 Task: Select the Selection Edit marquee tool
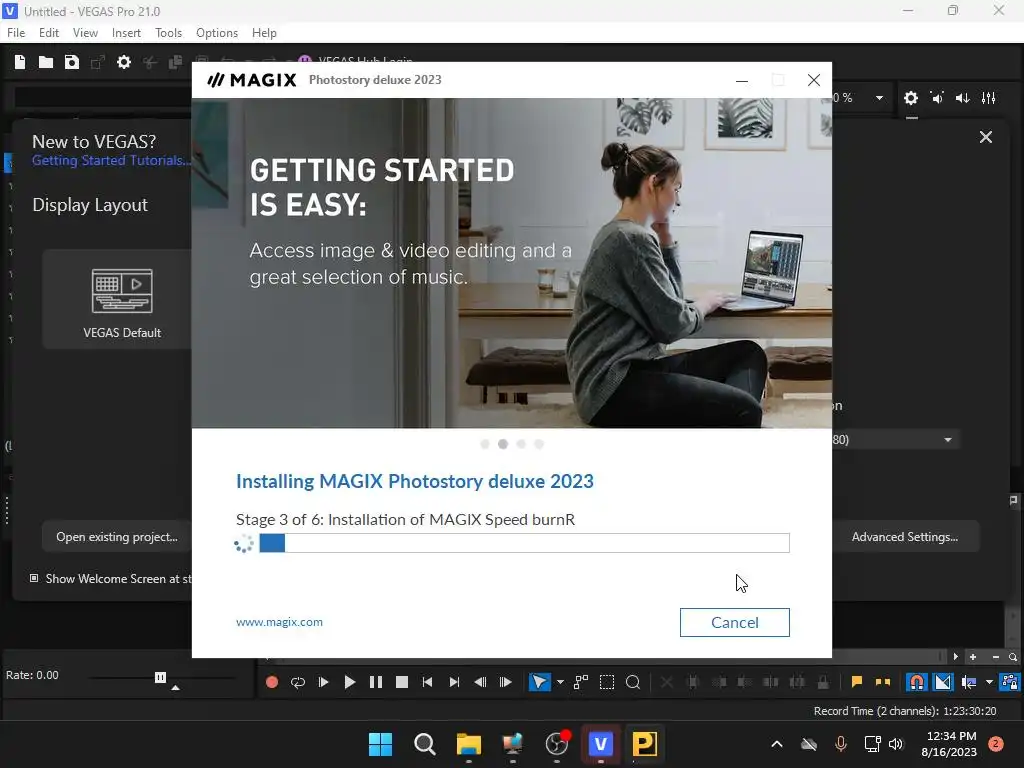click(x=607, y=682)
